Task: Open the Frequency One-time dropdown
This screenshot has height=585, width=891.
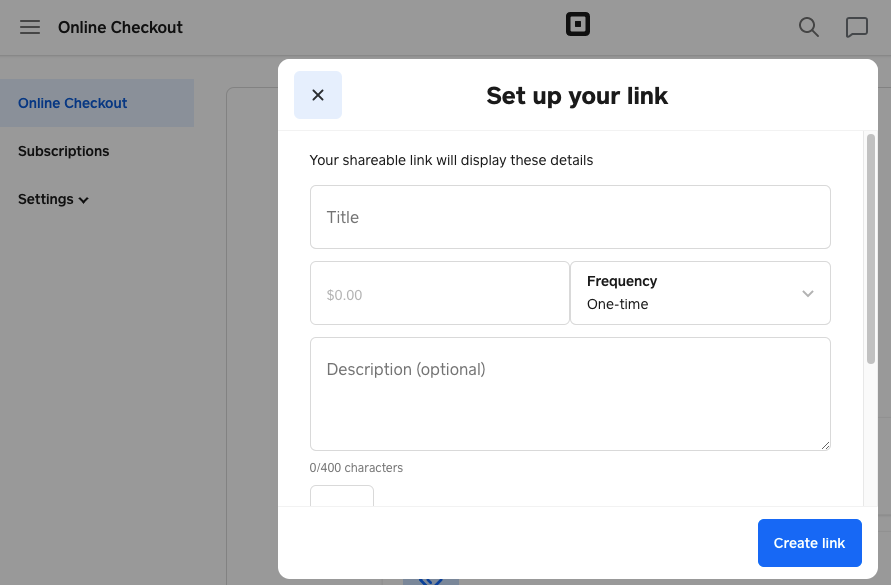Action: 700,293
